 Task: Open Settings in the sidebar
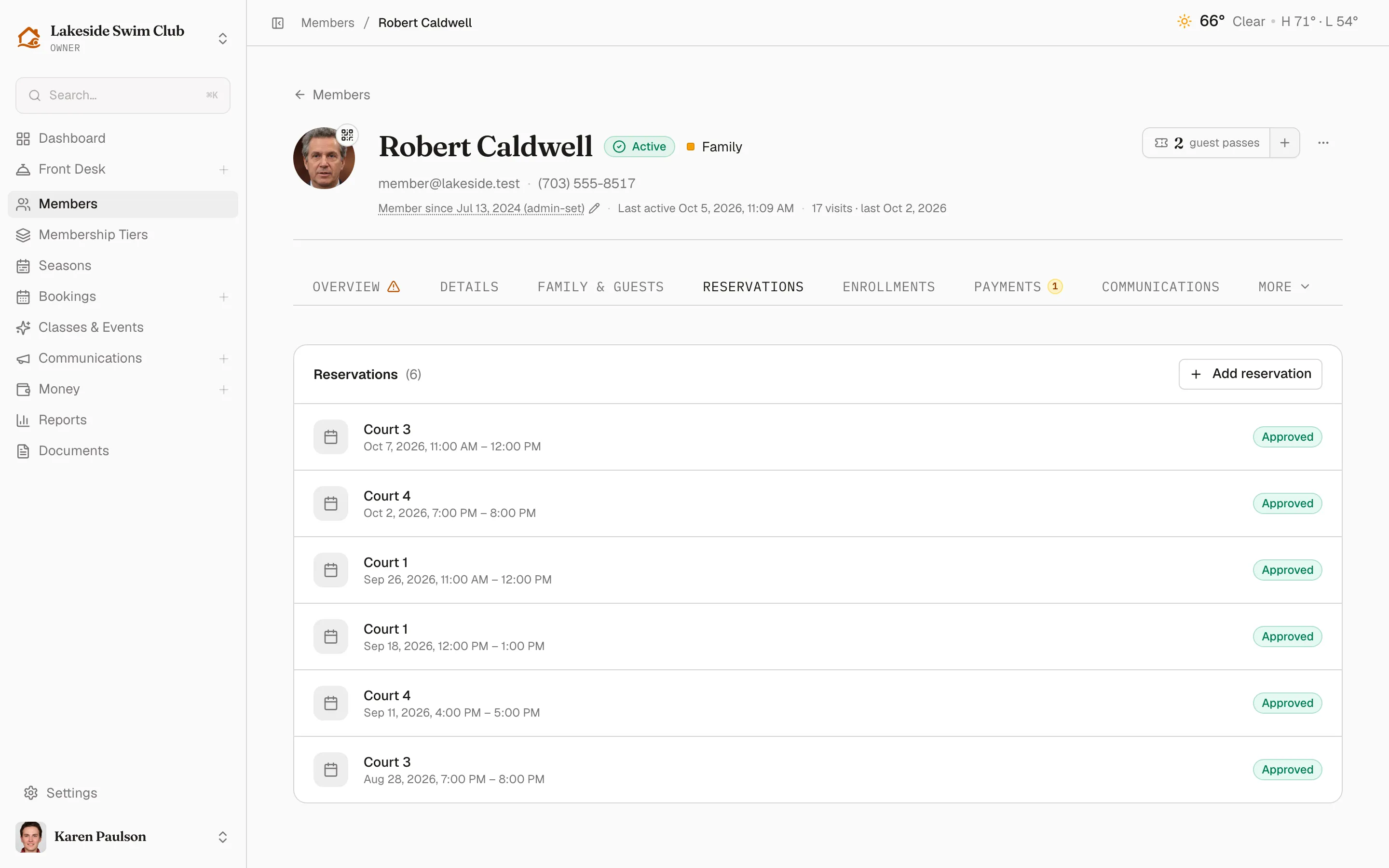point(123,793)
